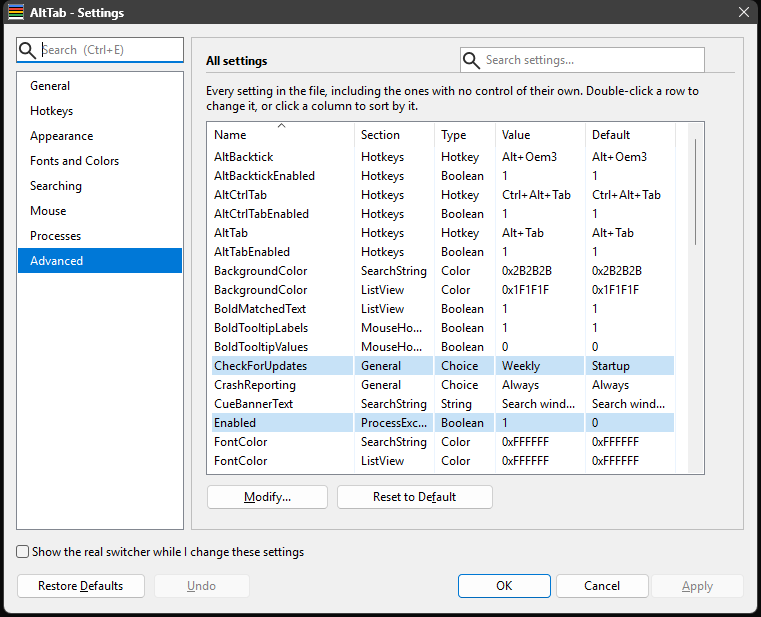Open the Processes settings page

100,236
